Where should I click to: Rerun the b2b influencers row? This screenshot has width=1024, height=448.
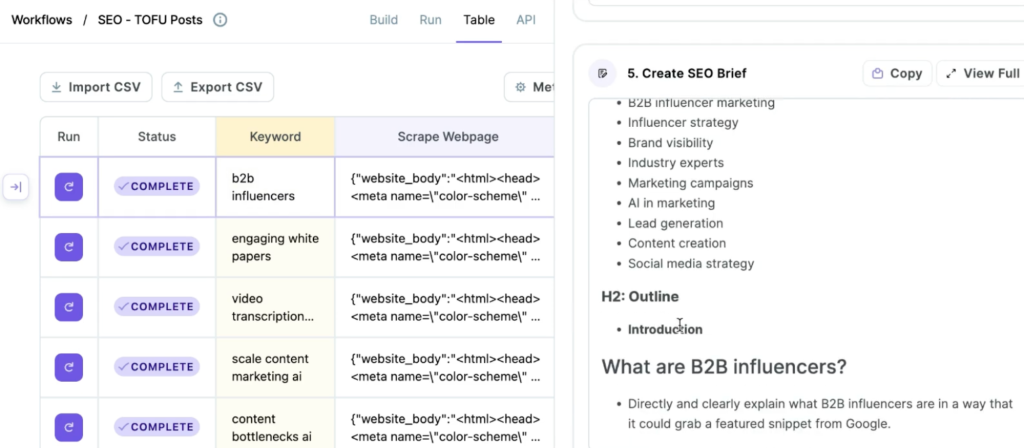coord(69,187)
